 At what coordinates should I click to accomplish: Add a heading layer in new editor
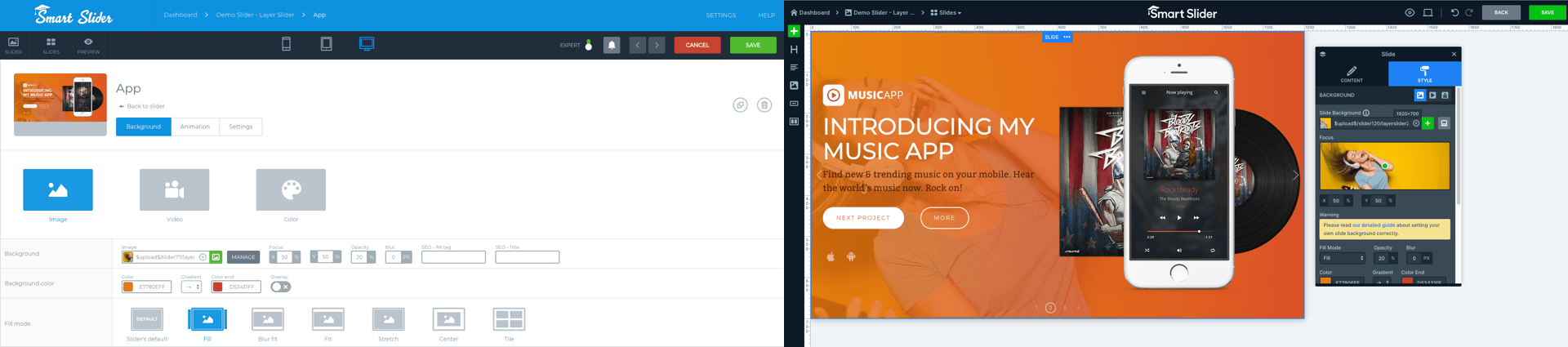[x=794, y=49]
